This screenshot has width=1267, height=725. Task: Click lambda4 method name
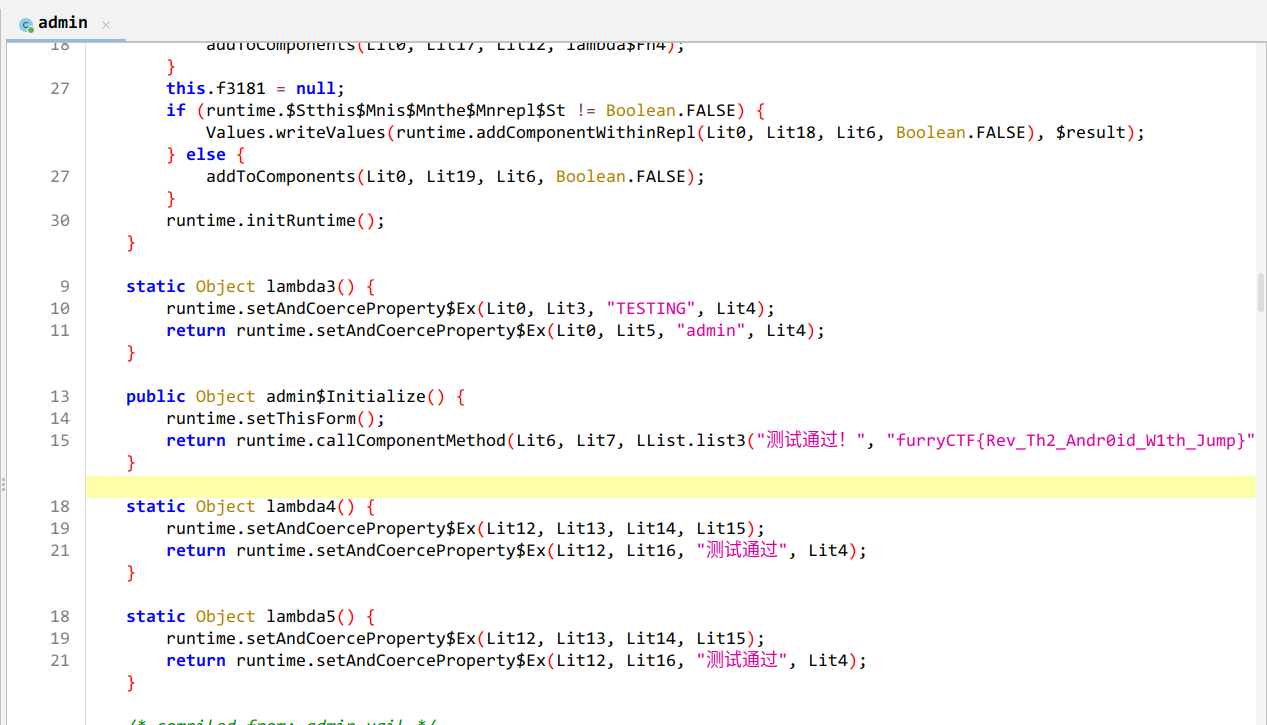pos(301,507)
